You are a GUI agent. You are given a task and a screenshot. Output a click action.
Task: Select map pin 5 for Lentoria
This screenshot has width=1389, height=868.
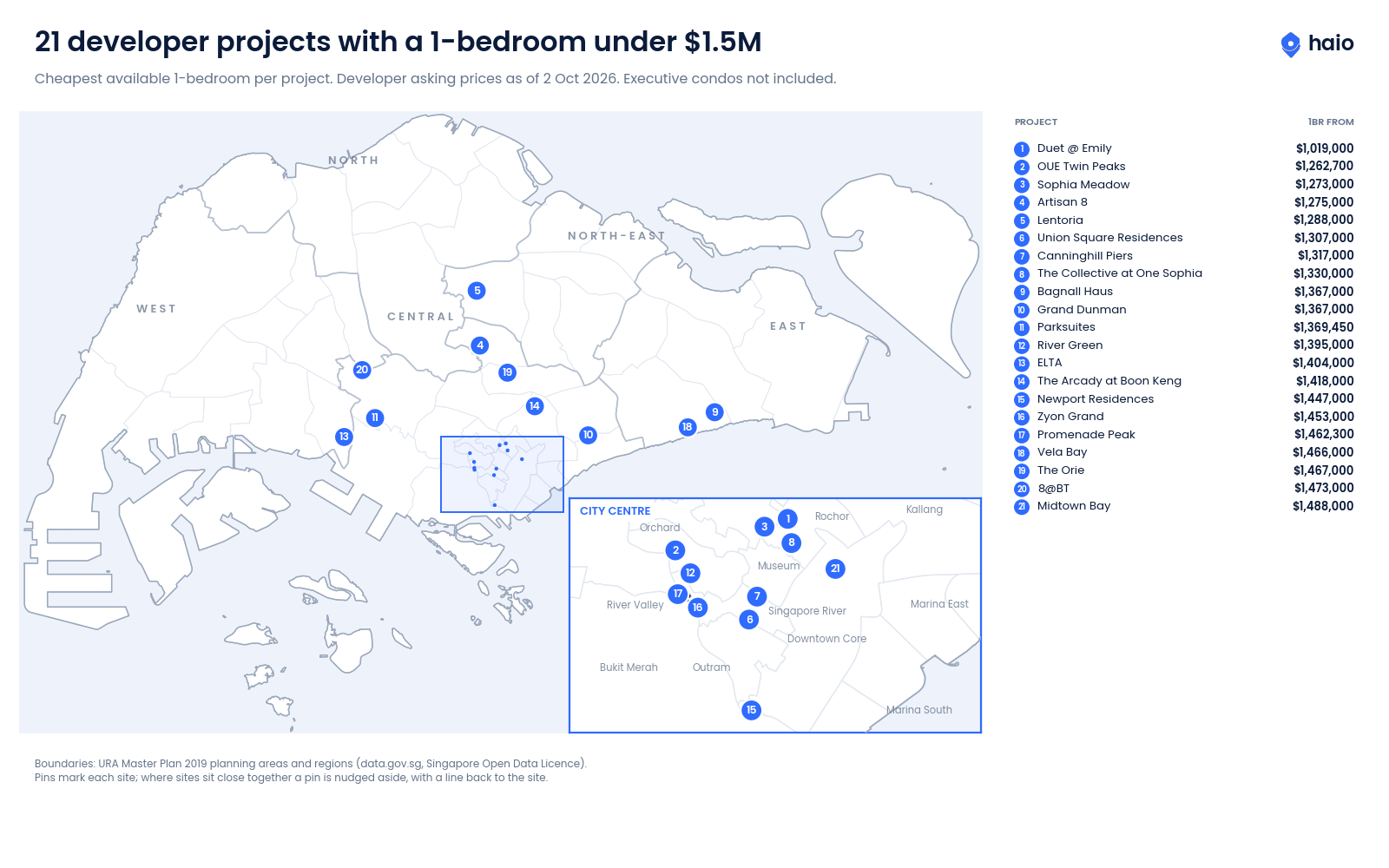point(477,291)
